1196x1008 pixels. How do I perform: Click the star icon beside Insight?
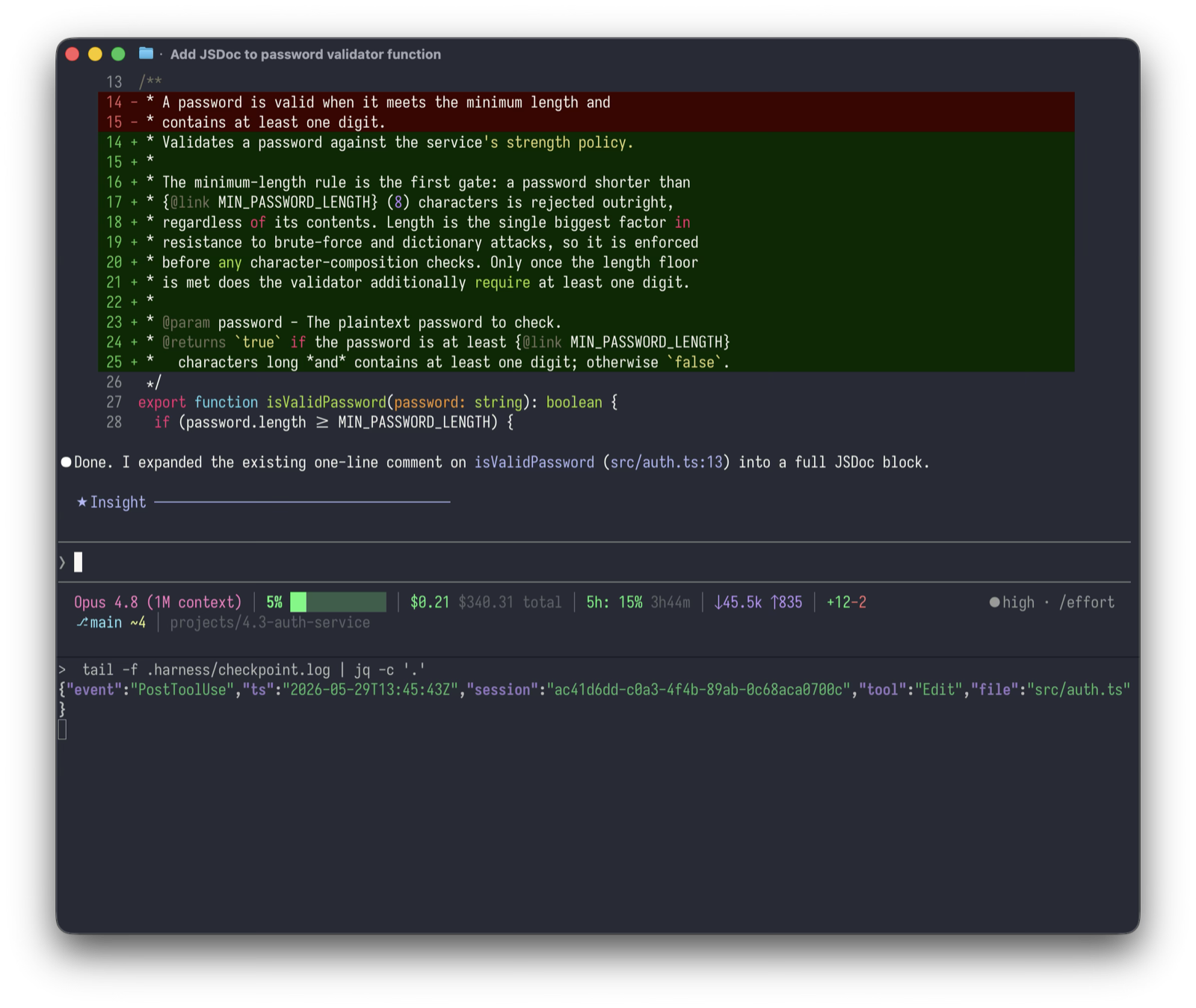pyautogui.click(x=81, y=502)
